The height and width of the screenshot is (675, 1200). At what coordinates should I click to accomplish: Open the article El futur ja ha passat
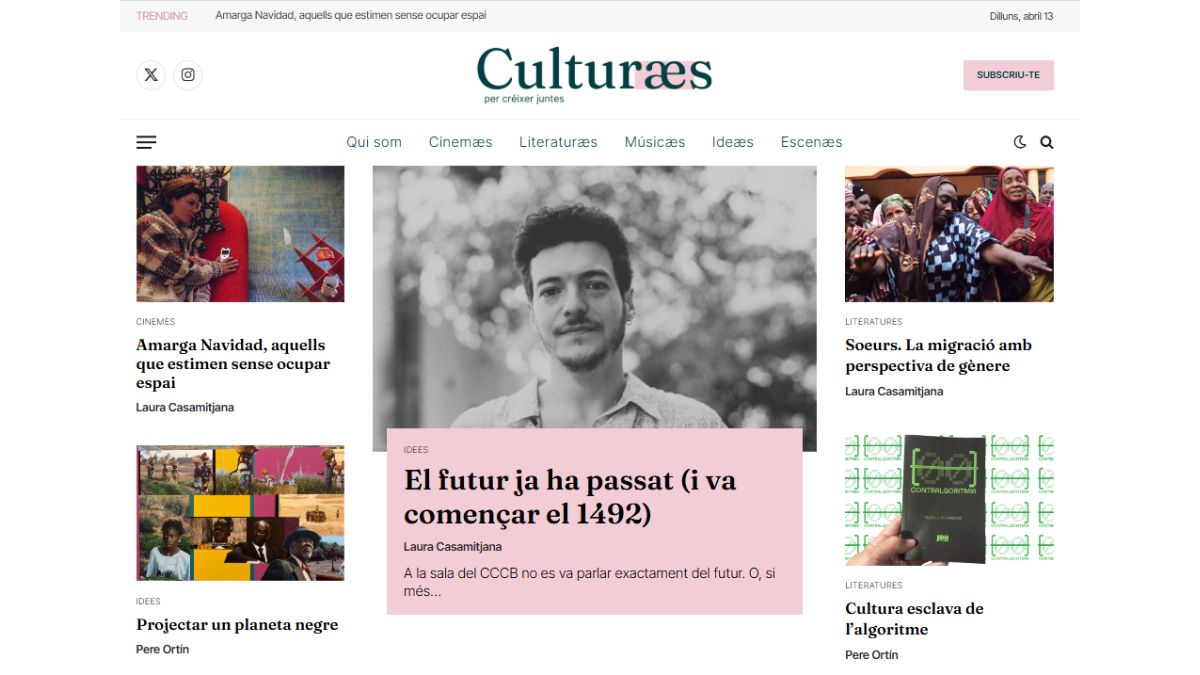coord(570,497)
